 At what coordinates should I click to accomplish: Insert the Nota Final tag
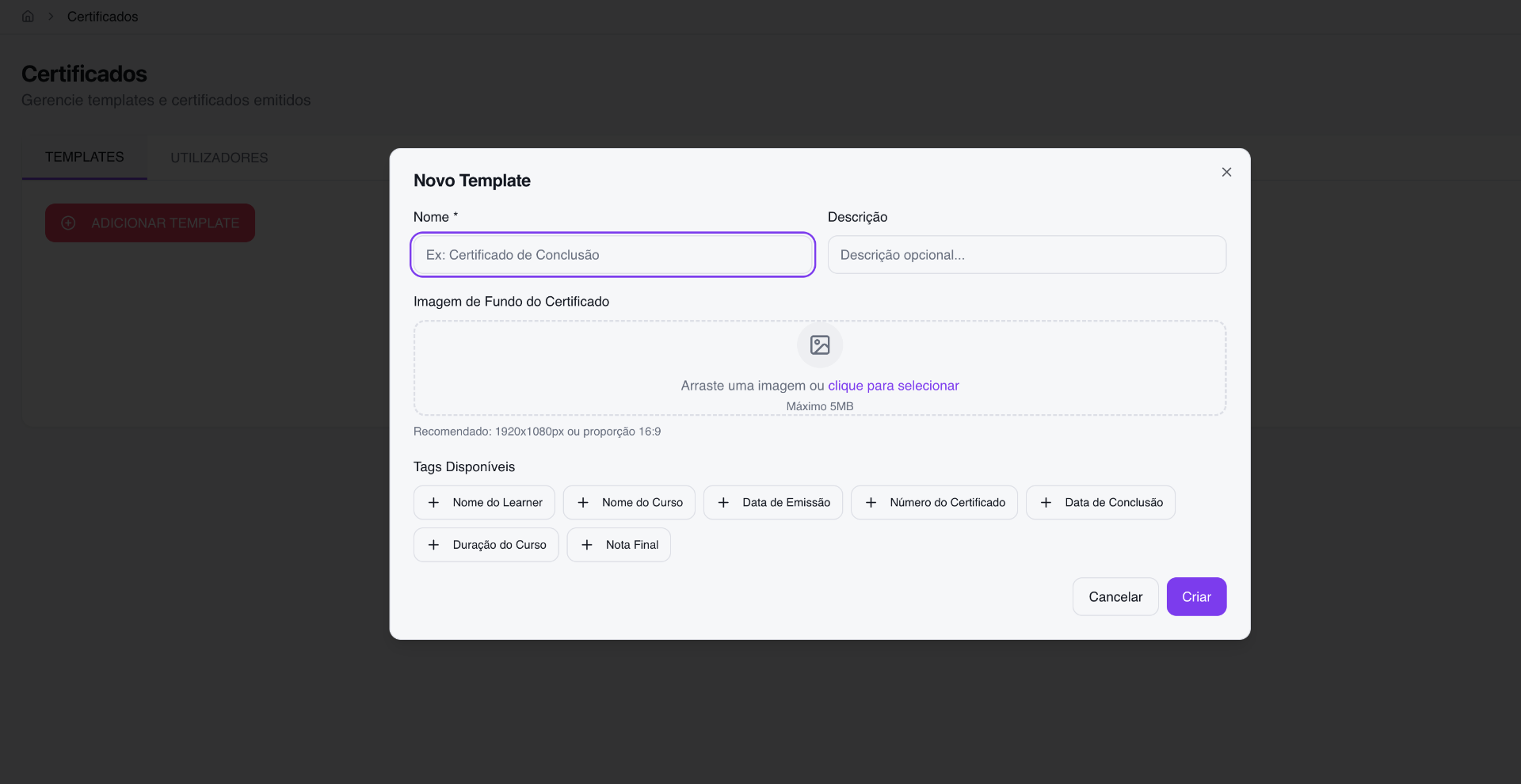tap(619, 545)
